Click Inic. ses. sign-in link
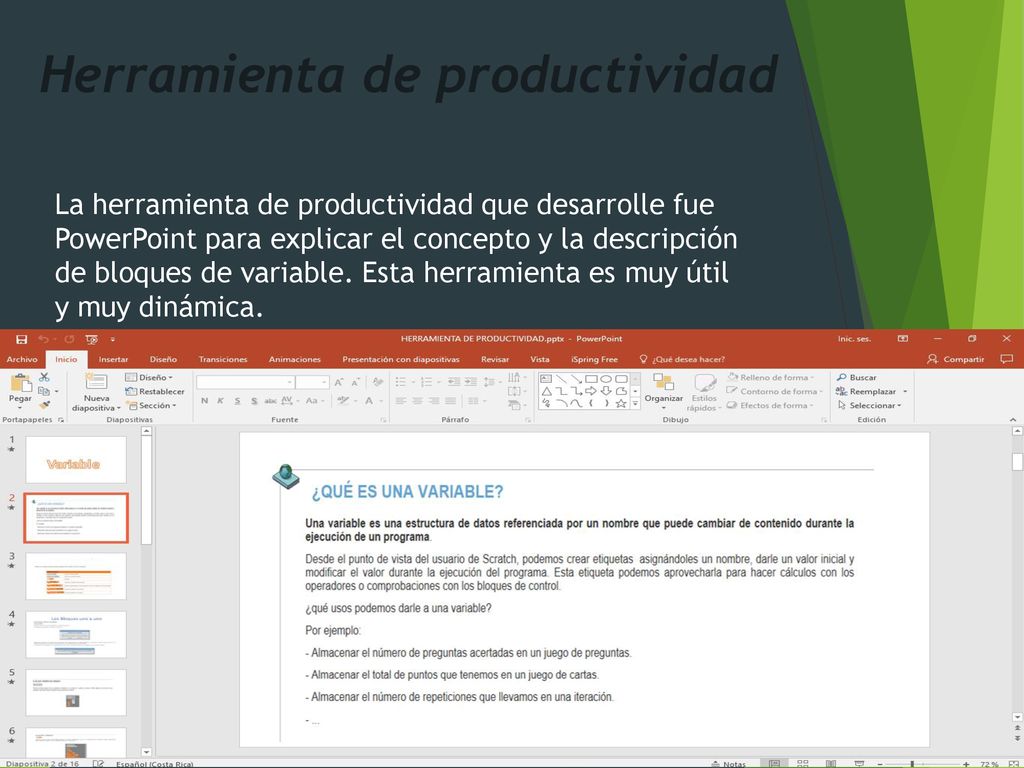Screen dimensions: 1024x768 click(x=854, y=339)
